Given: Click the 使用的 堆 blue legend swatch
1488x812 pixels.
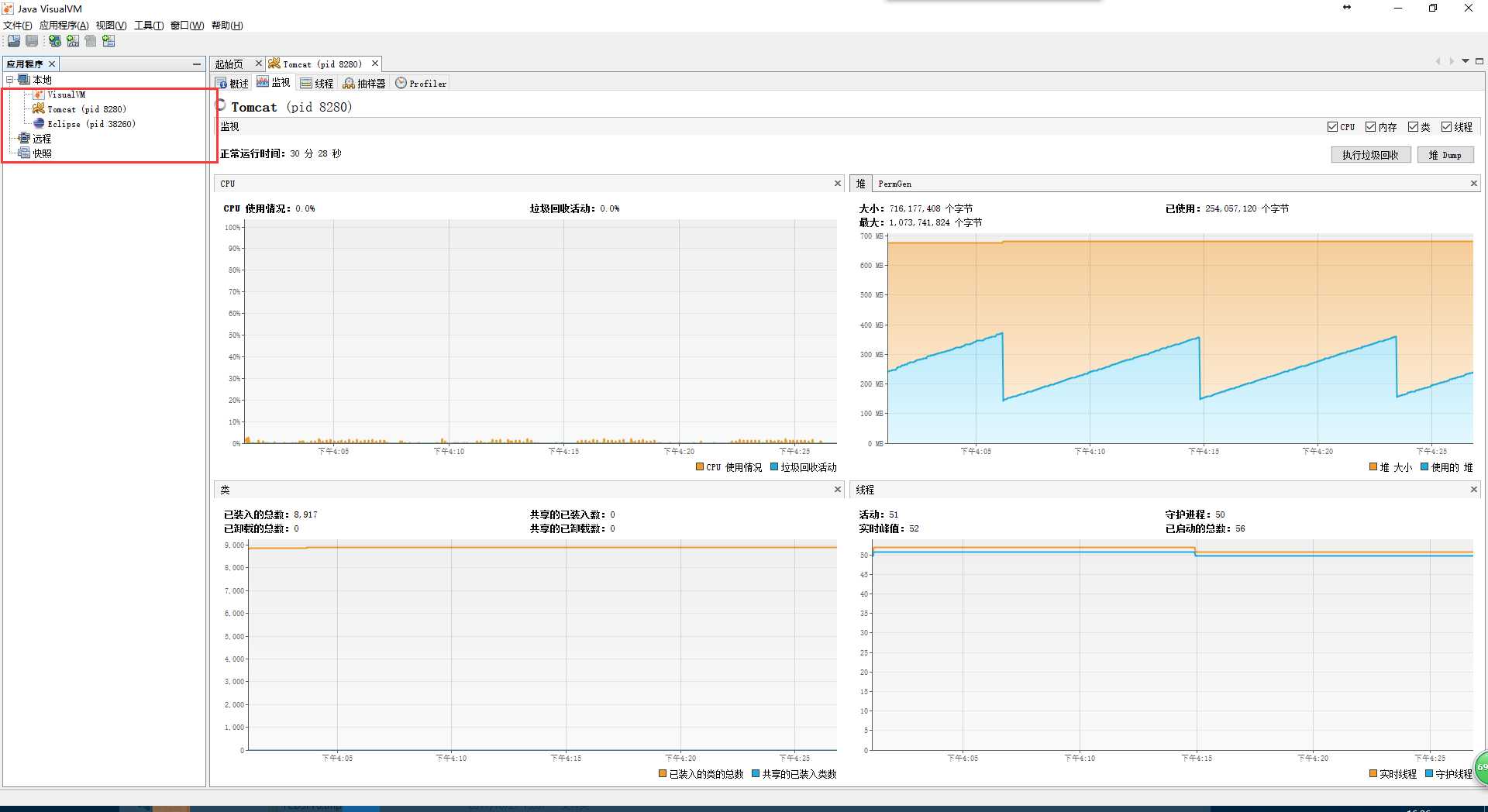Looking at the screenshot, I should (1424, 467).
